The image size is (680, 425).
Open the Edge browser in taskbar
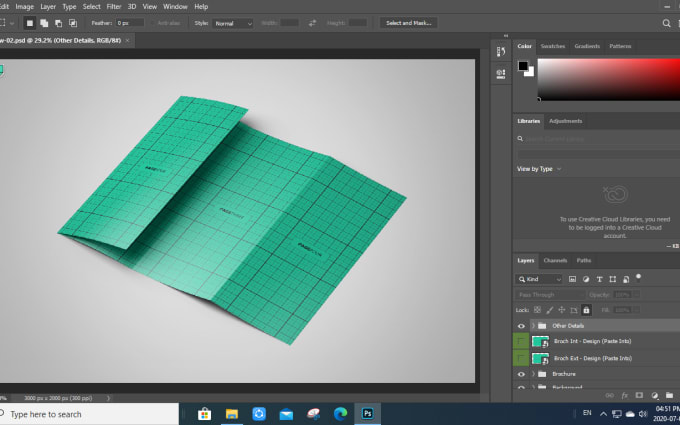340,414
